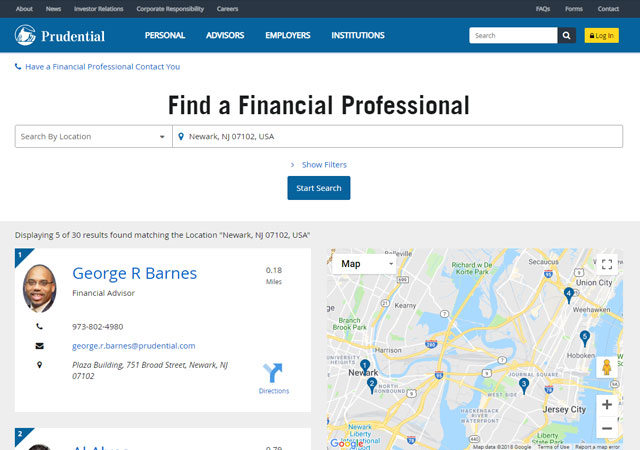Click the Displaying 5 of 30 results text
Screen dimensions: 640x450
[162, 235]
